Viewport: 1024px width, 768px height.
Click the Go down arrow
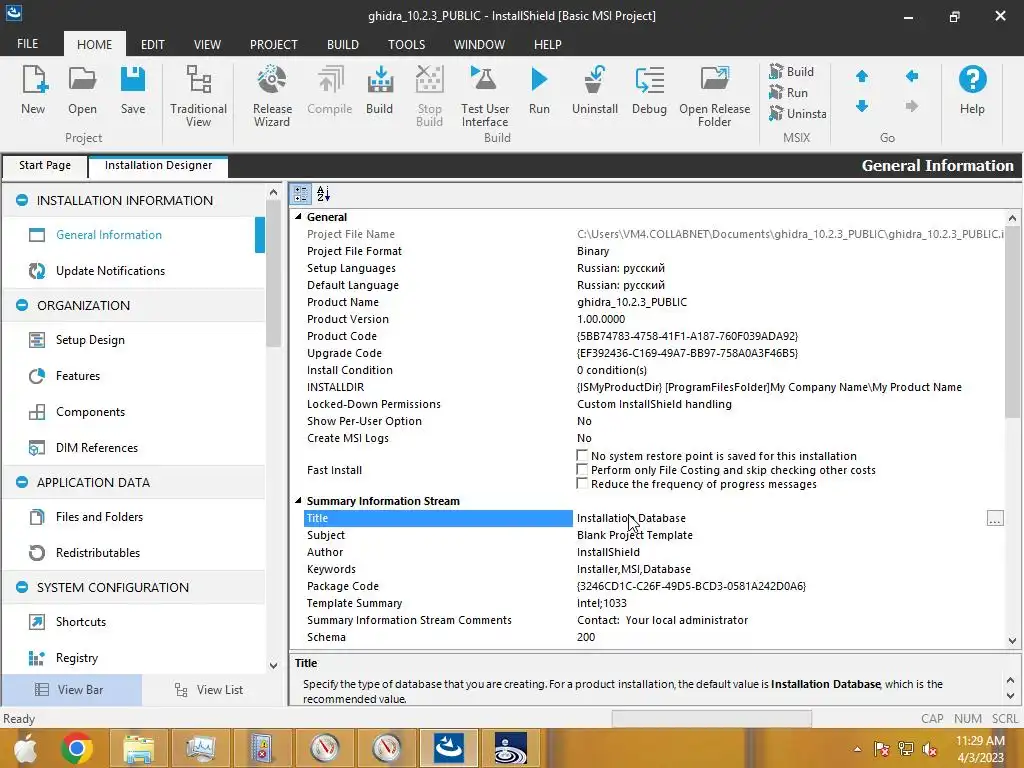[862, 106]
